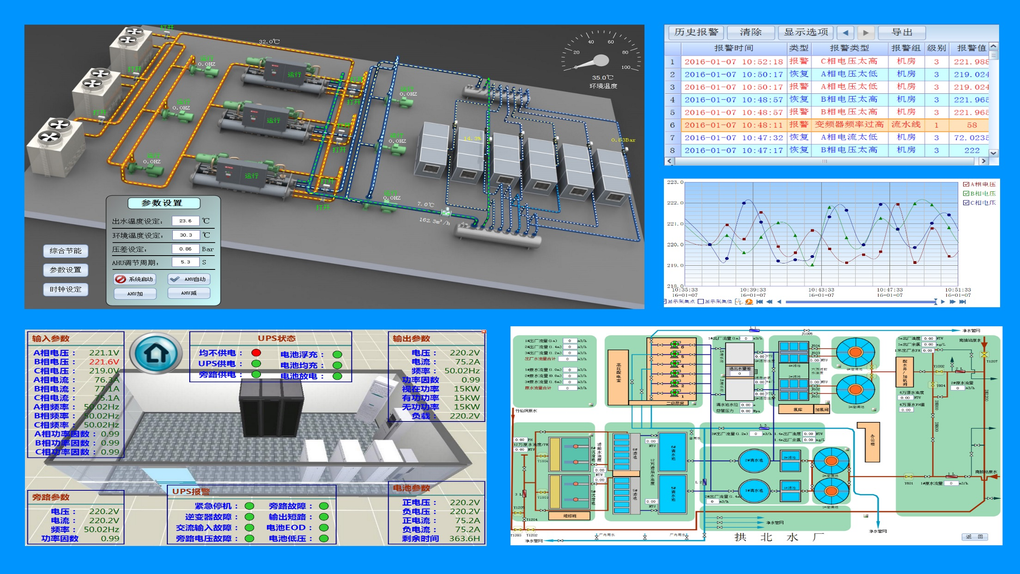Select alarm row 1 C相电压太高
The width and height of the screenshot is (1020, 574).
(x=827, y=61)
